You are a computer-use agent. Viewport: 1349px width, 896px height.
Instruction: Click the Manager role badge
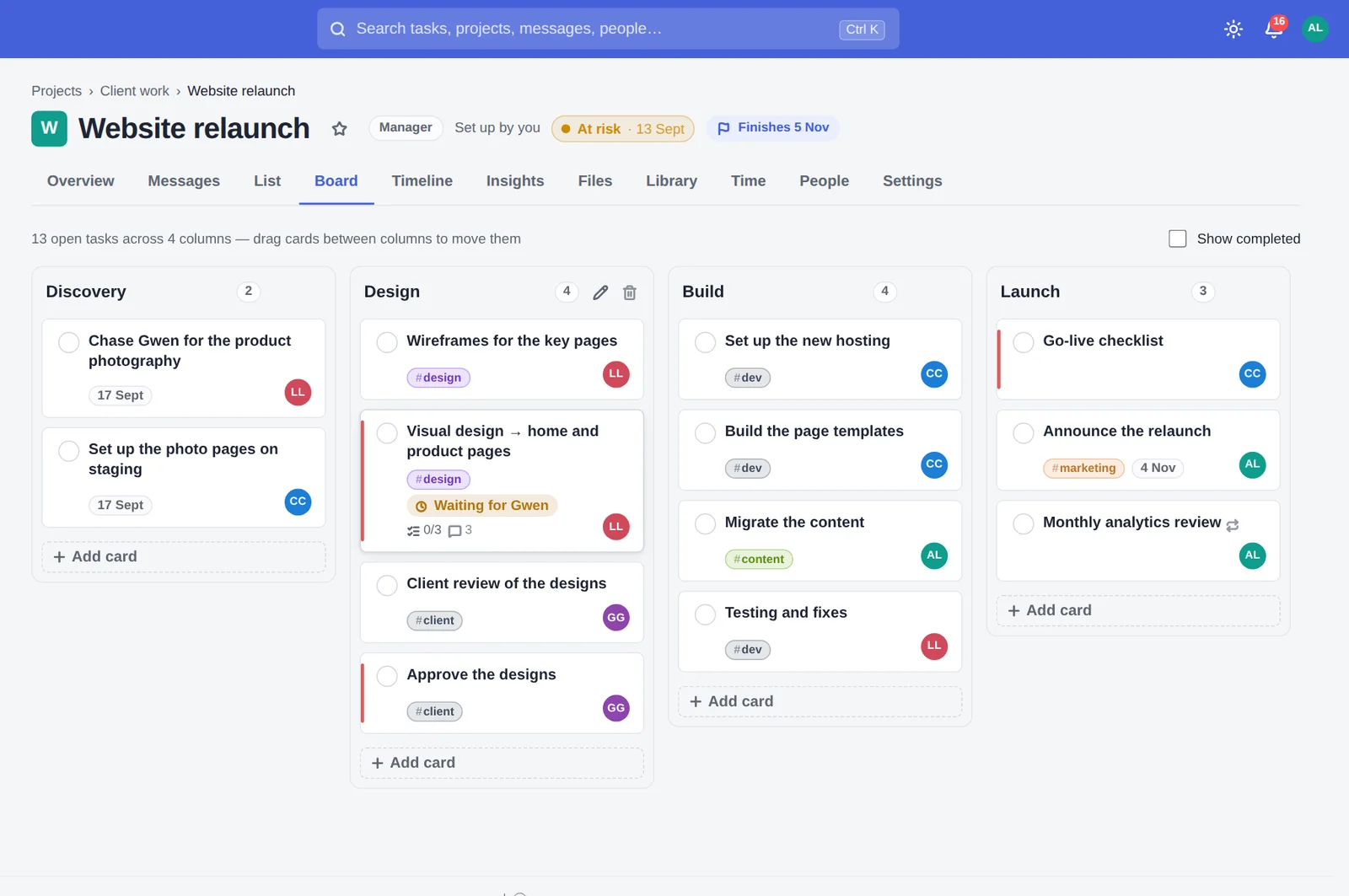(406, 128)
